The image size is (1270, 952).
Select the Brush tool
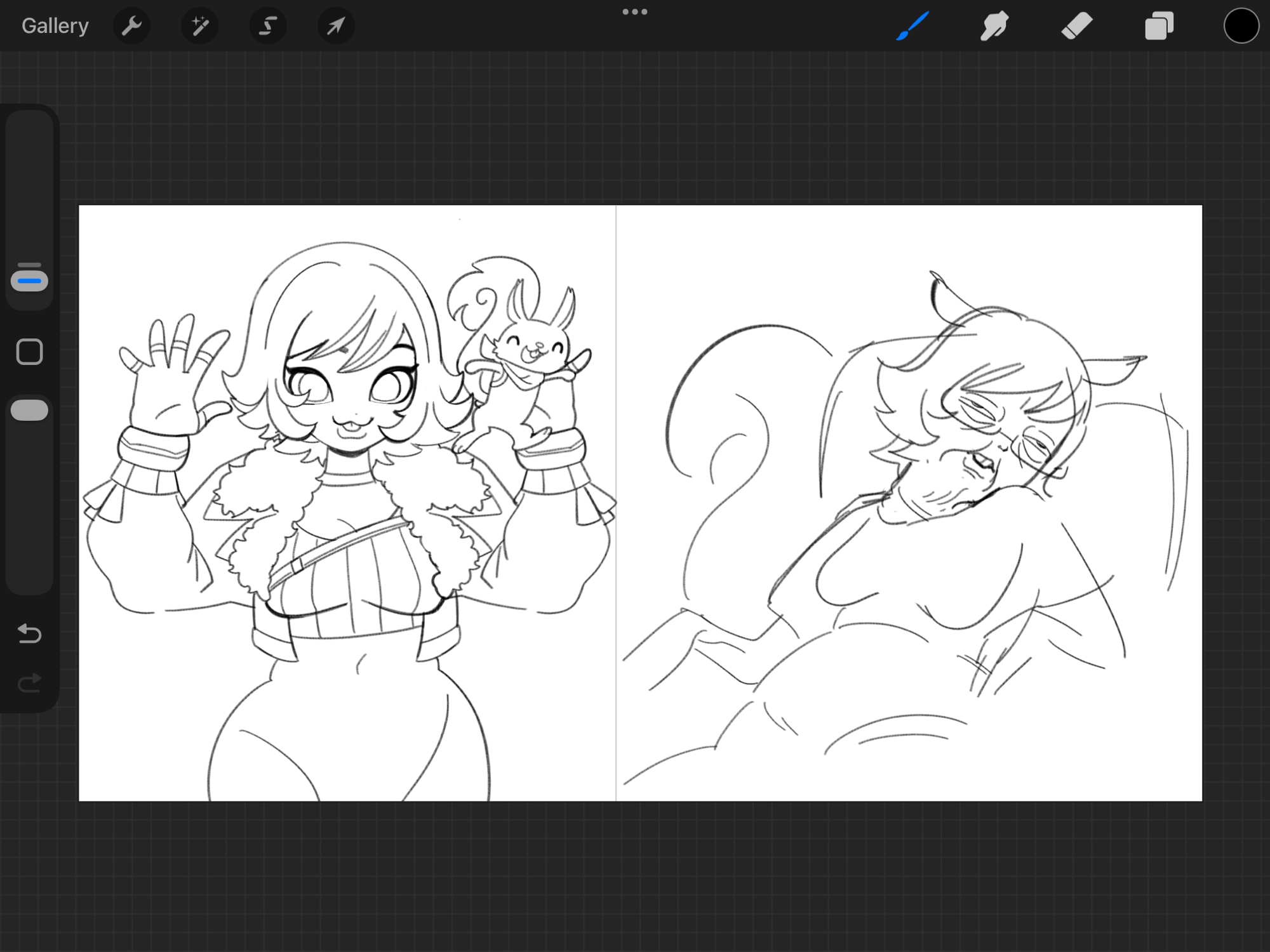pos(912,26)
